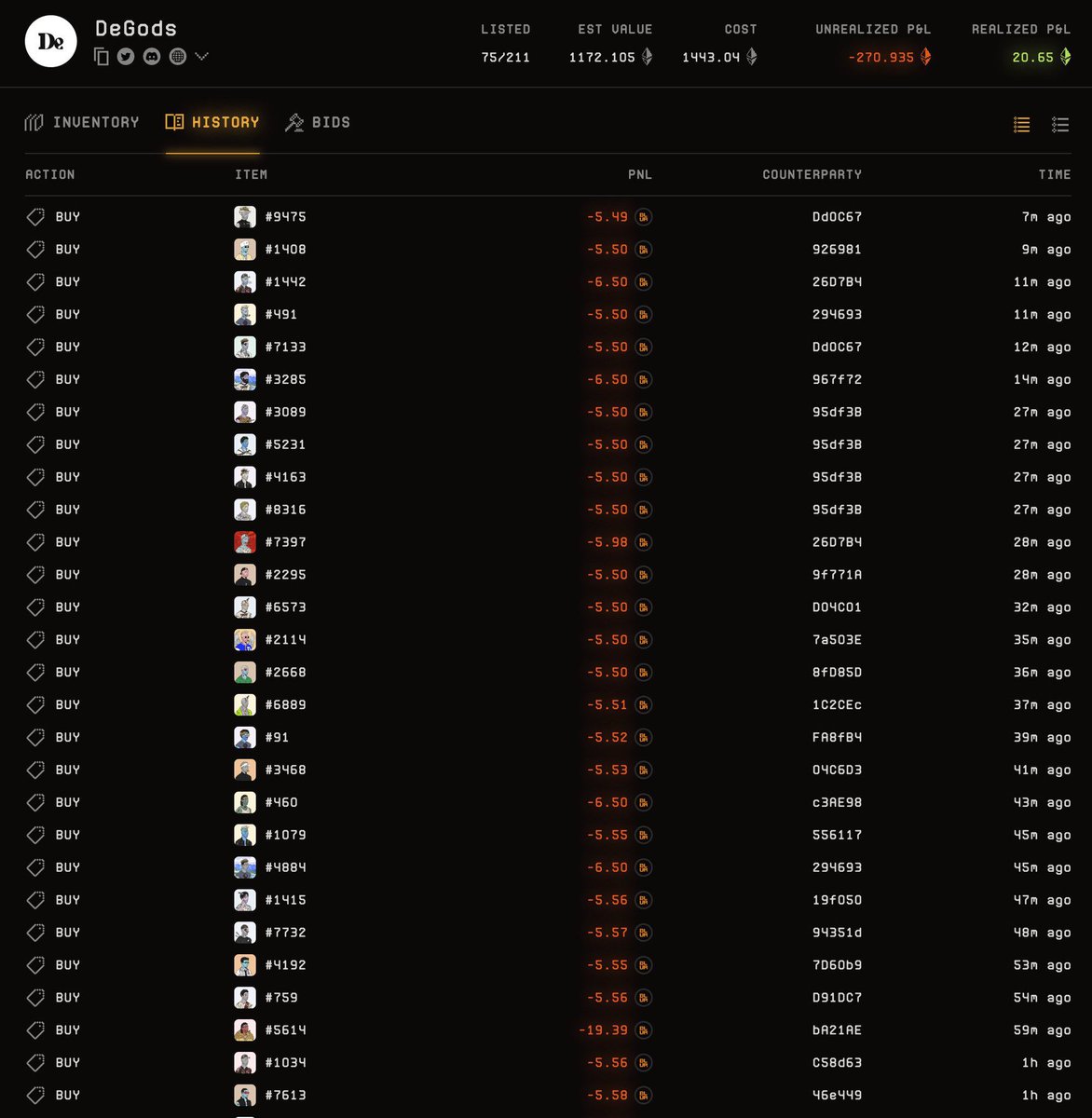
Task: Click the buy tag icon for #1442
Action: pyautogui.click(x=35, y=281)
